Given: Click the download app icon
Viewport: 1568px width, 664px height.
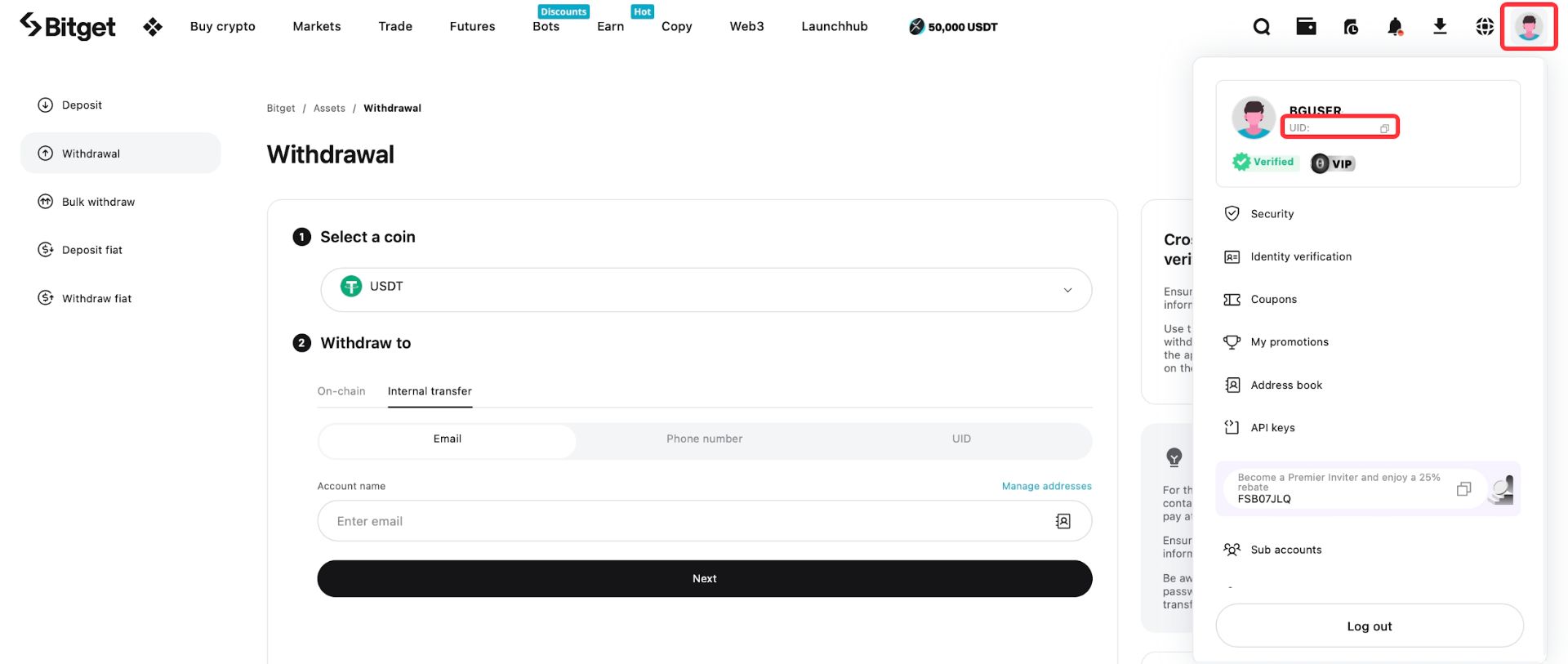Looking at the screenshot, I should pyautogui.click(x=1440, y=27).
